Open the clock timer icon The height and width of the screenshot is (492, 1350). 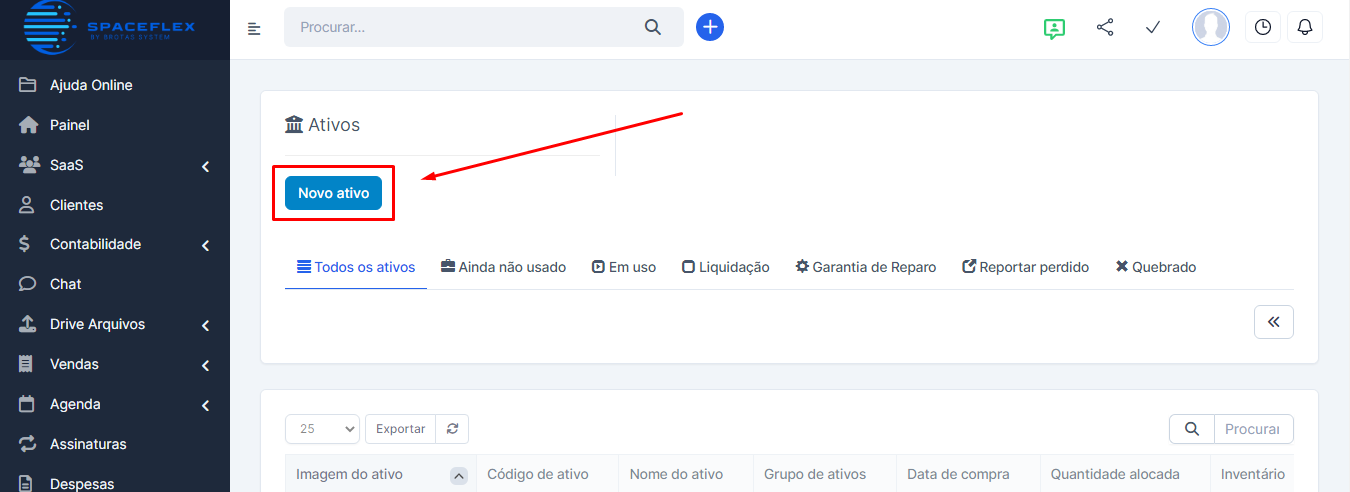point(1263,28)
